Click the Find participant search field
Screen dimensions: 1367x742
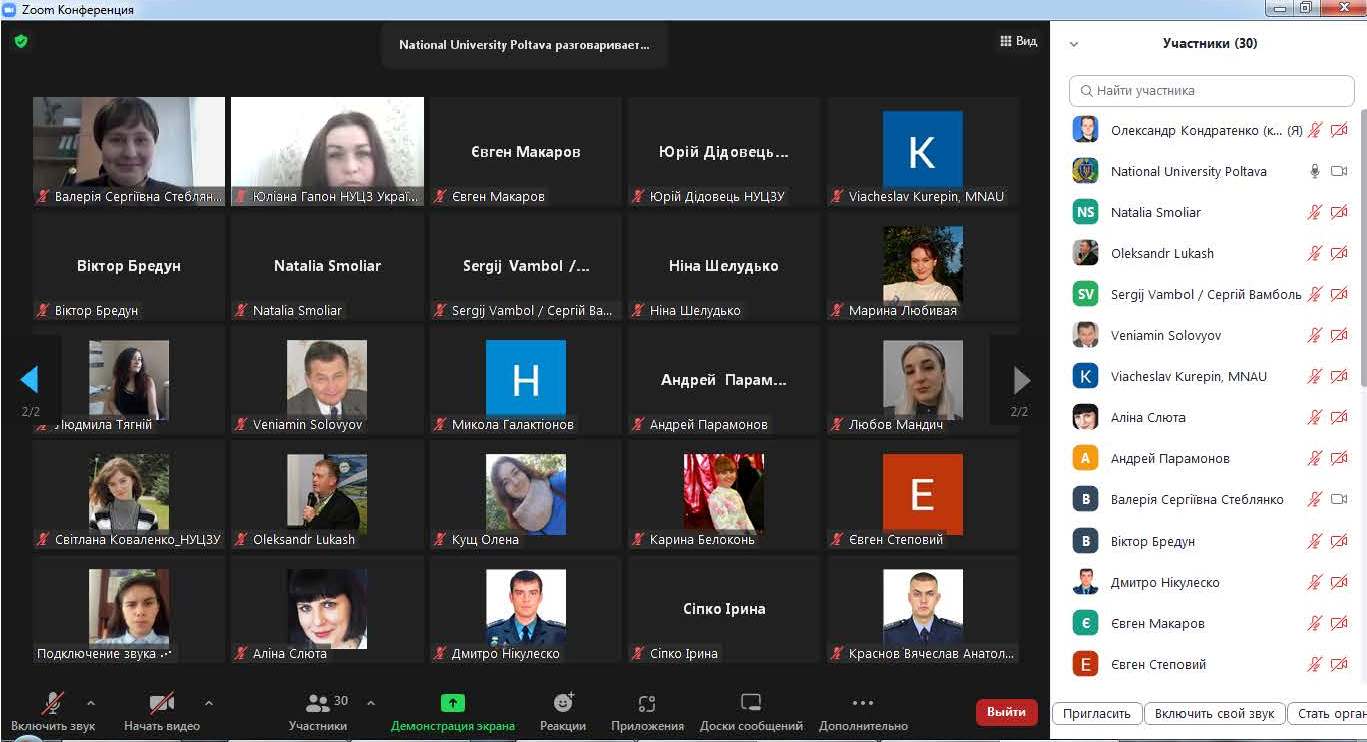[x=1212, y=90]
